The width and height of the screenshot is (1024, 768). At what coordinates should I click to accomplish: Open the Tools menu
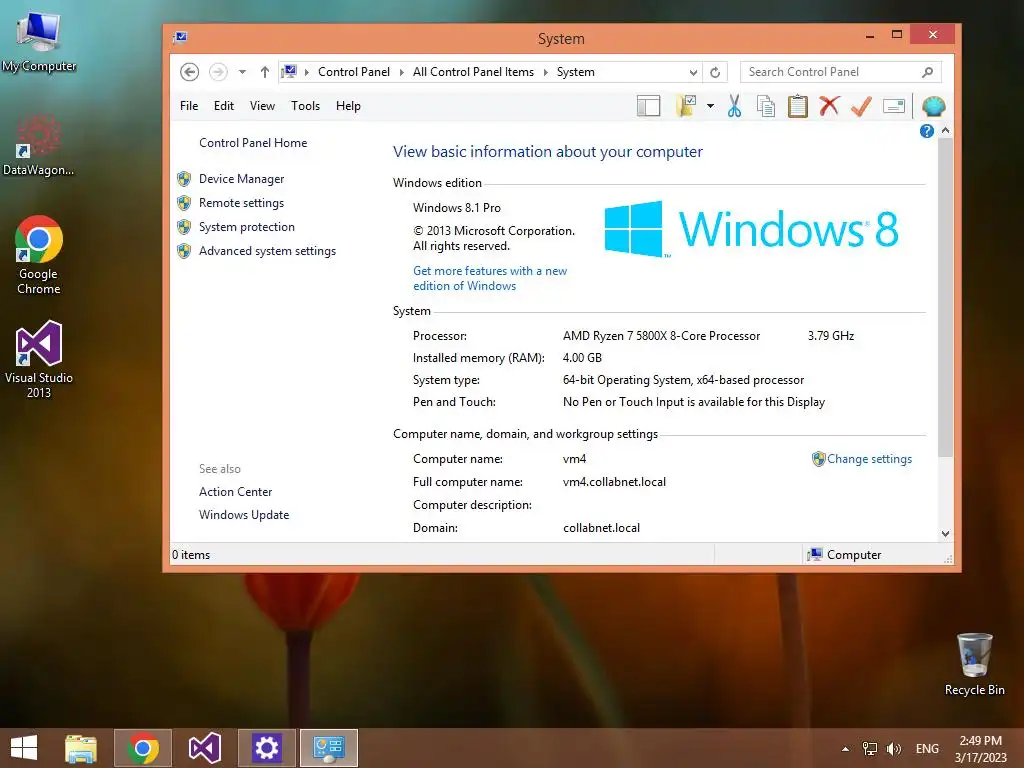tap(305, 106)
